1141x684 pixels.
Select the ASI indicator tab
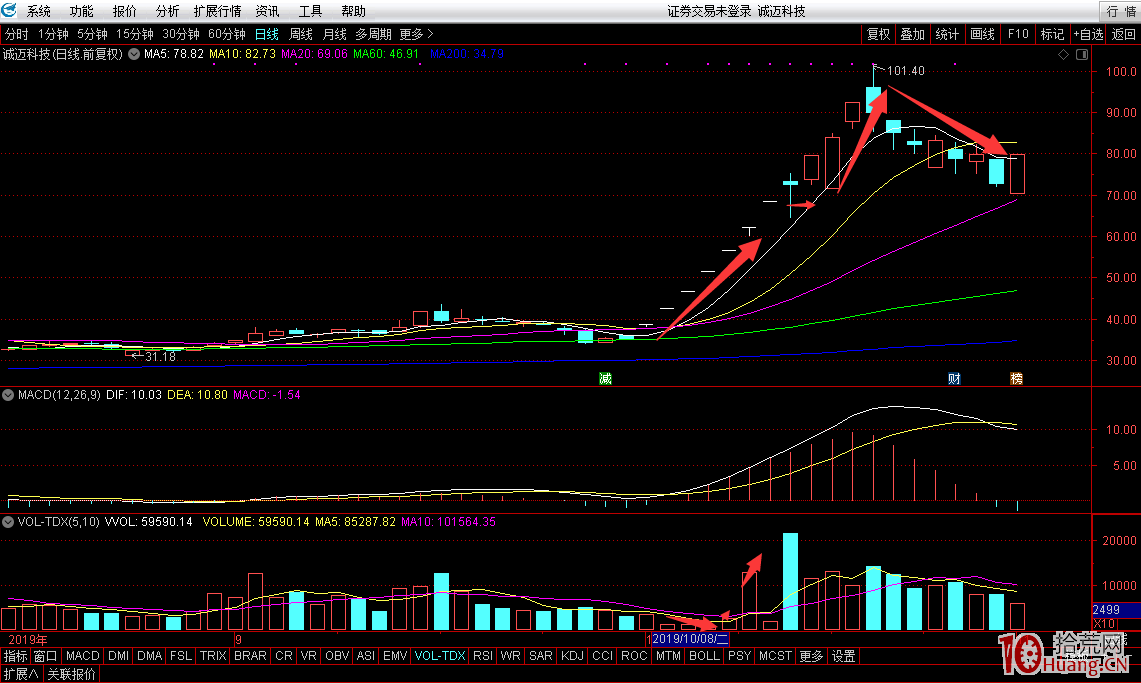point(365,656)
